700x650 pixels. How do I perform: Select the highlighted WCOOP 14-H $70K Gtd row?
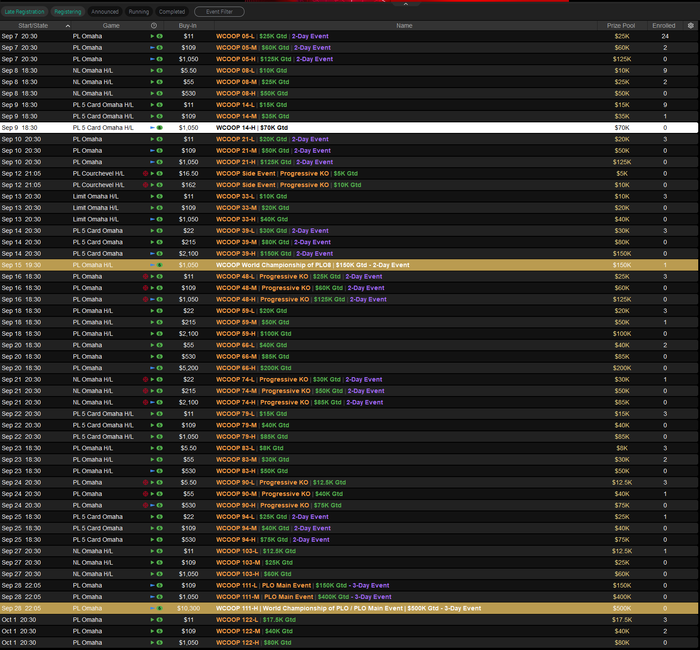(349, 128)
